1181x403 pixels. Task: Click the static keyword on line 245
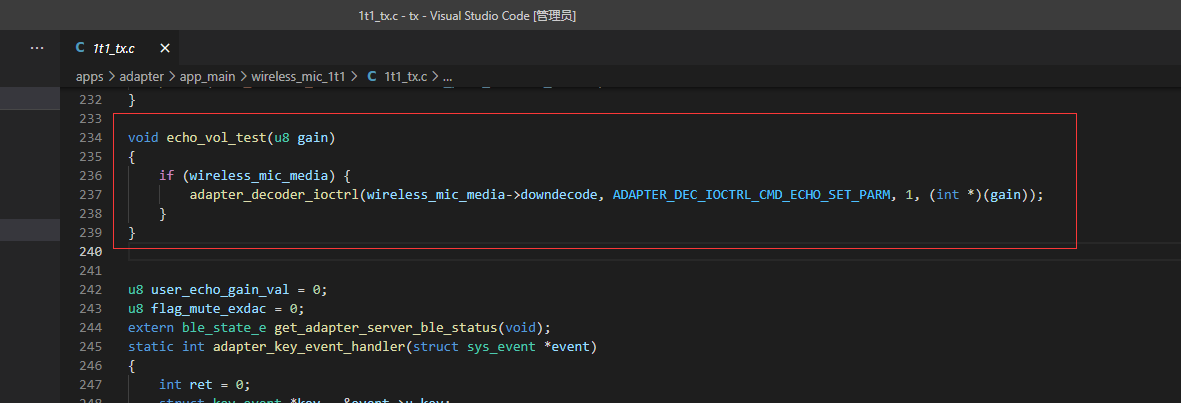(x=151, y=347)
